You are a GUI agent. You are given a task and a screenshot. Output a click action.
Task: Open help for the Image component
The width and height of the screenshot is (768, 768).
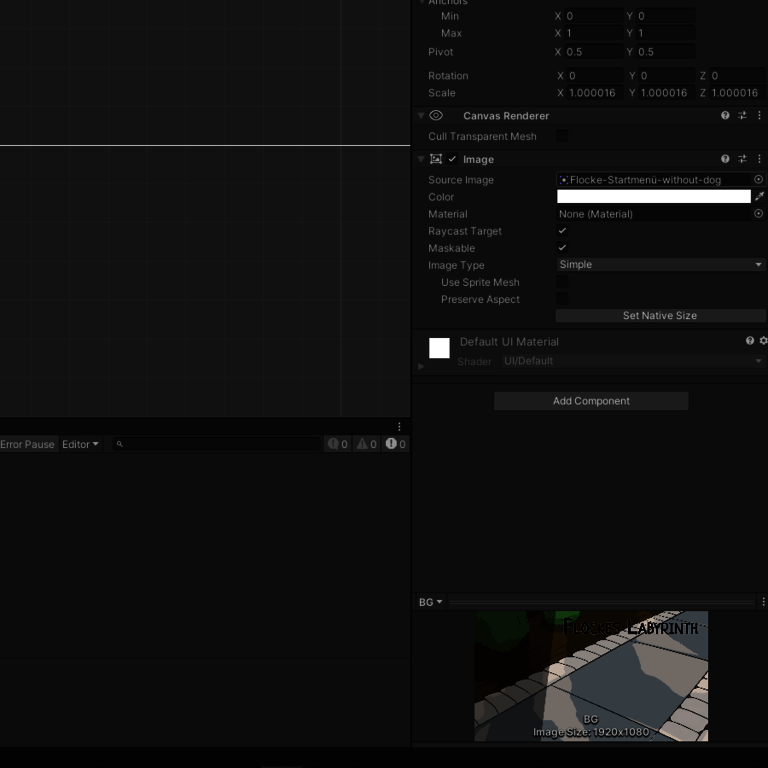[x=725, y=159]
